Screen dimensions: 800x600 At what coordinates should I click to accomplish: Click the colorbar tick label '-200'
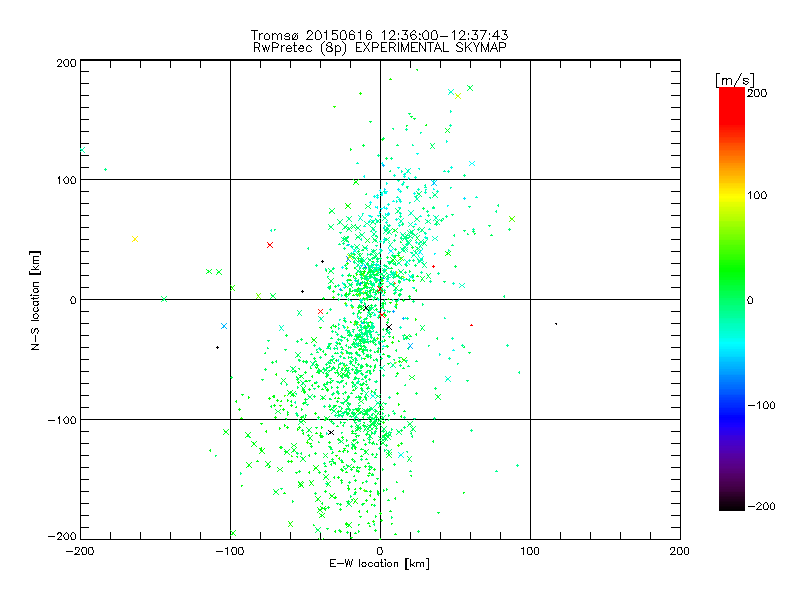[x=761, y=506]
